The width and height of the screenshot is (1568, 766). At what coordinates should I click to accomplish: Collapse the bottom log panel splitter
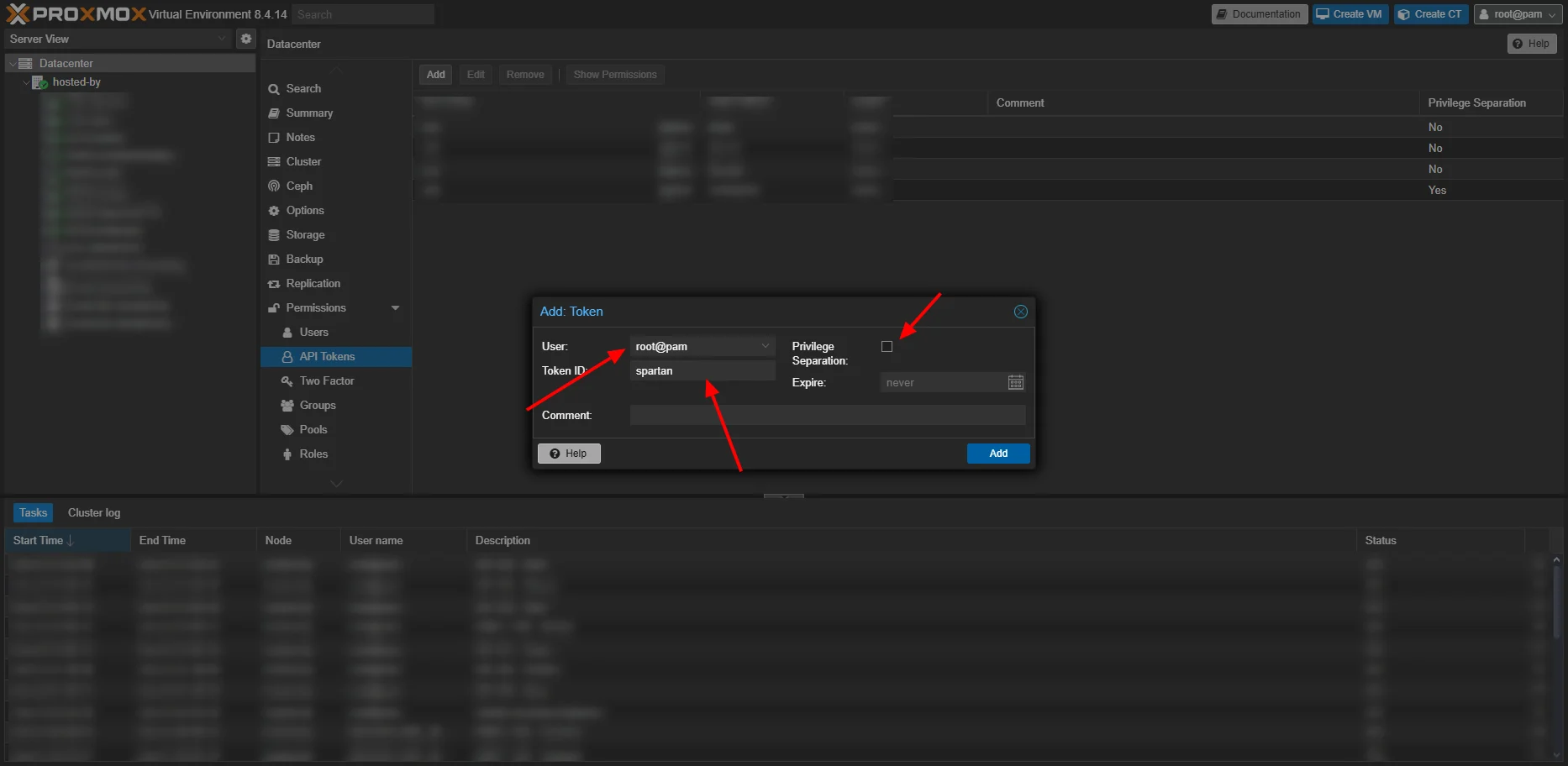point(784,496)
